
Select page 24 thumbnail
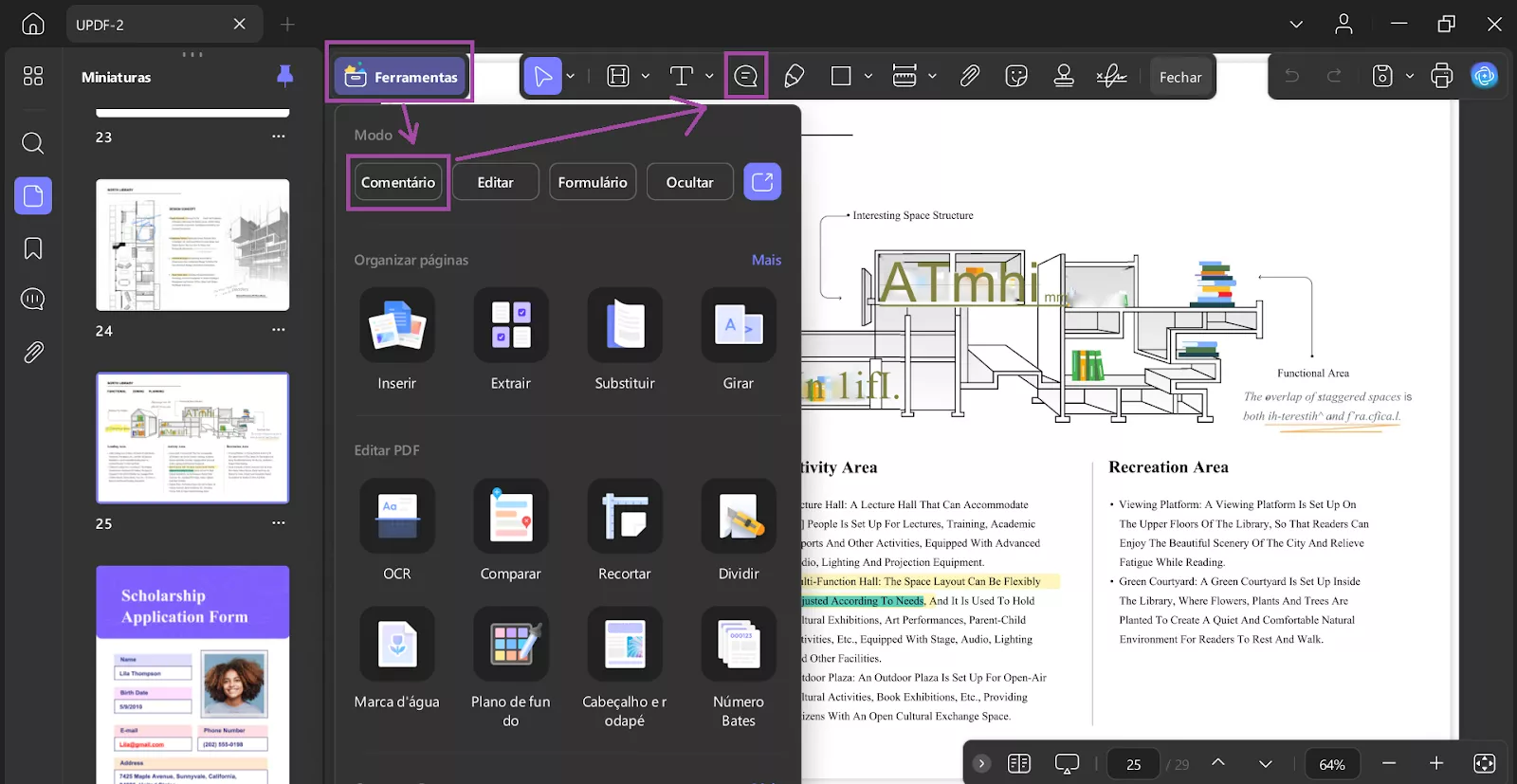pos(192,245)
